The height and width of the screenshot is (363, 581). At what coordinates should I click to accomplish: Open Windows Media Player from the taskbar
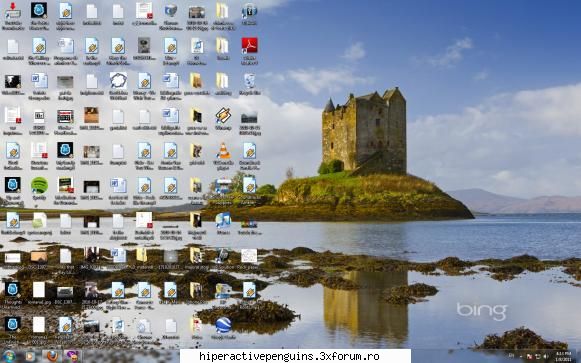point(30,356)
